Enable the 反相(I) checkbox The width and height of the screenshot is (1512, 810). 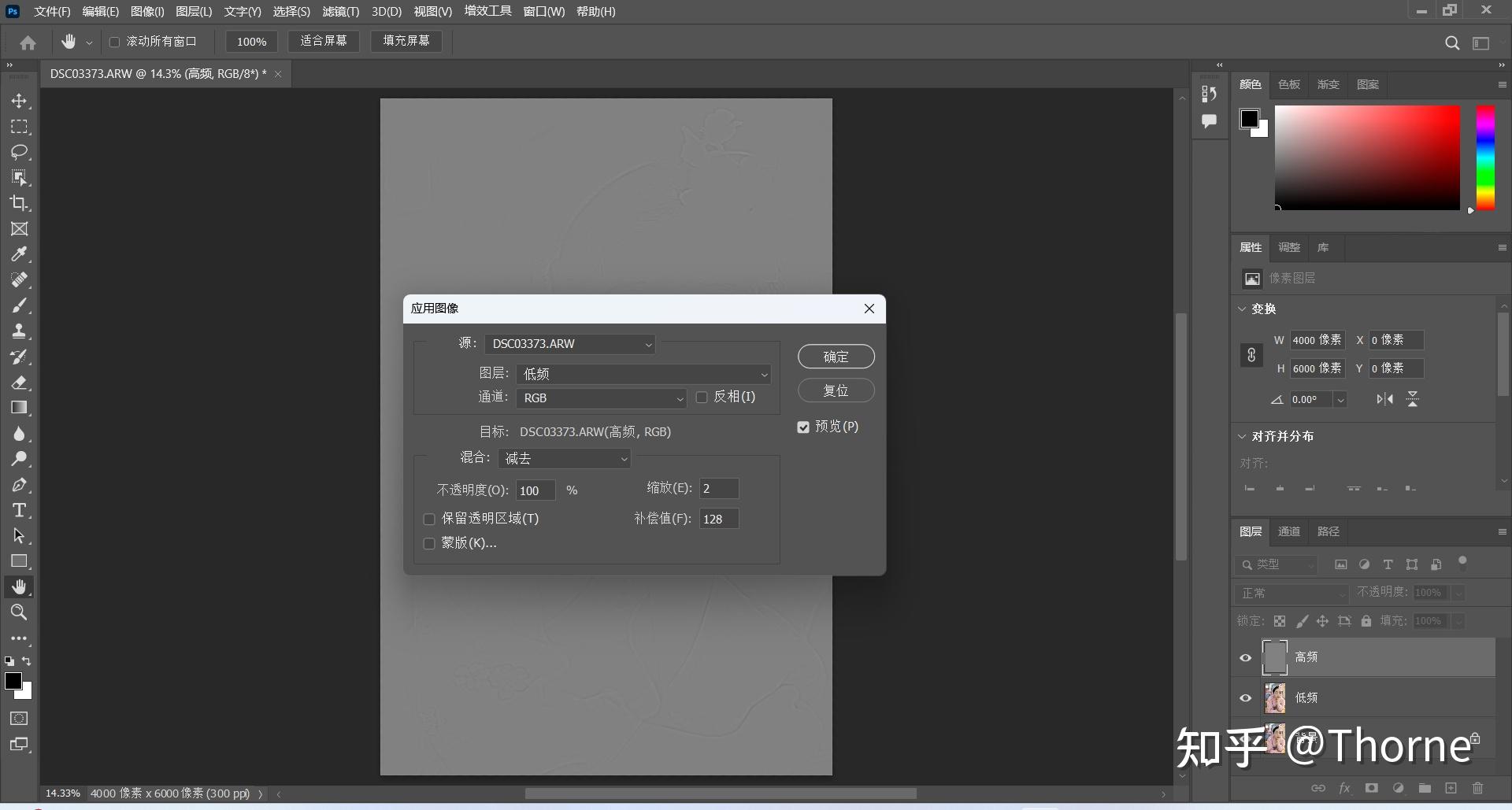pyautogui.click(x=702, y=398)
